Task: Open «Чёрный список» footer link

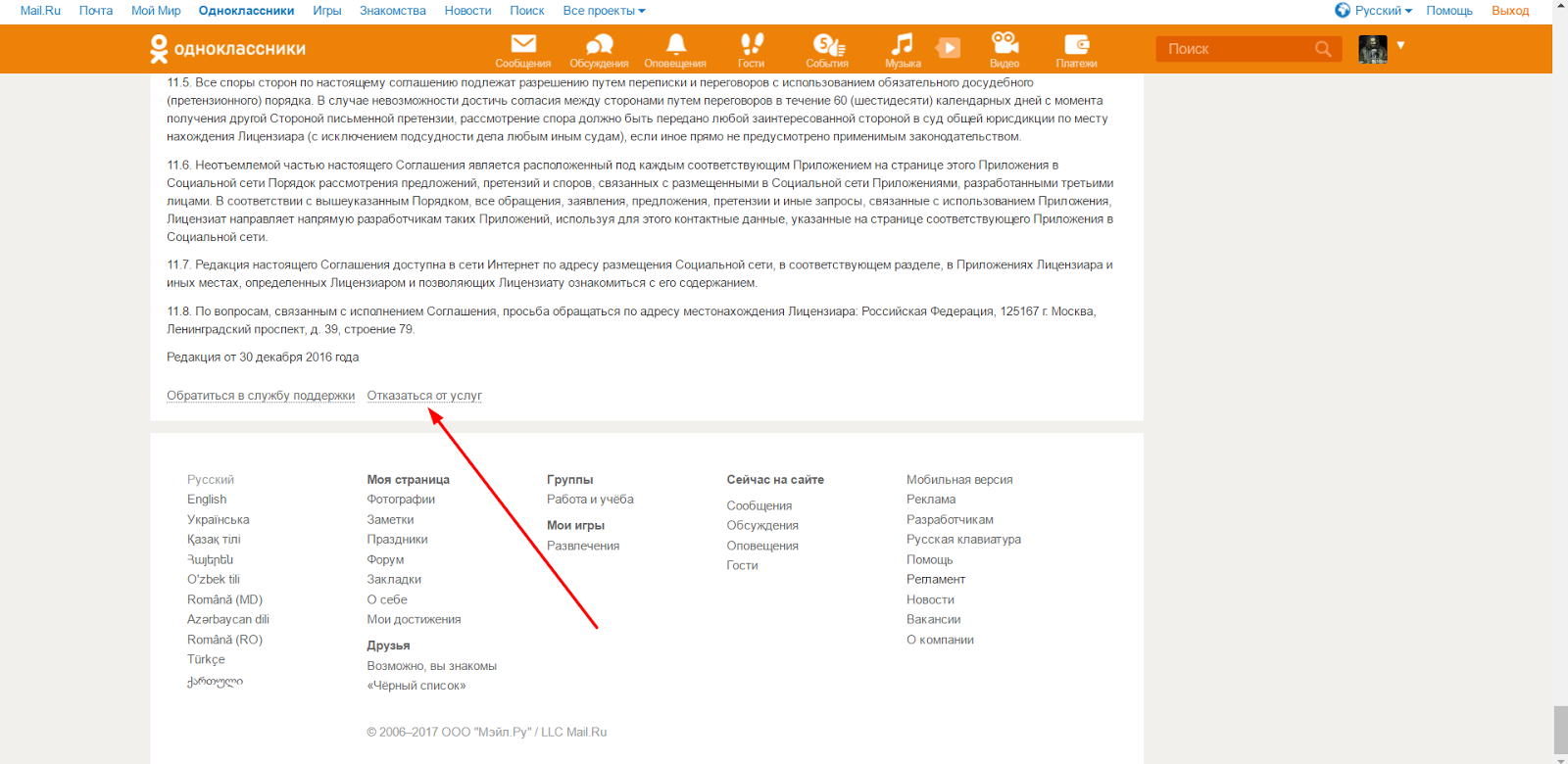Action: [416, 686]
